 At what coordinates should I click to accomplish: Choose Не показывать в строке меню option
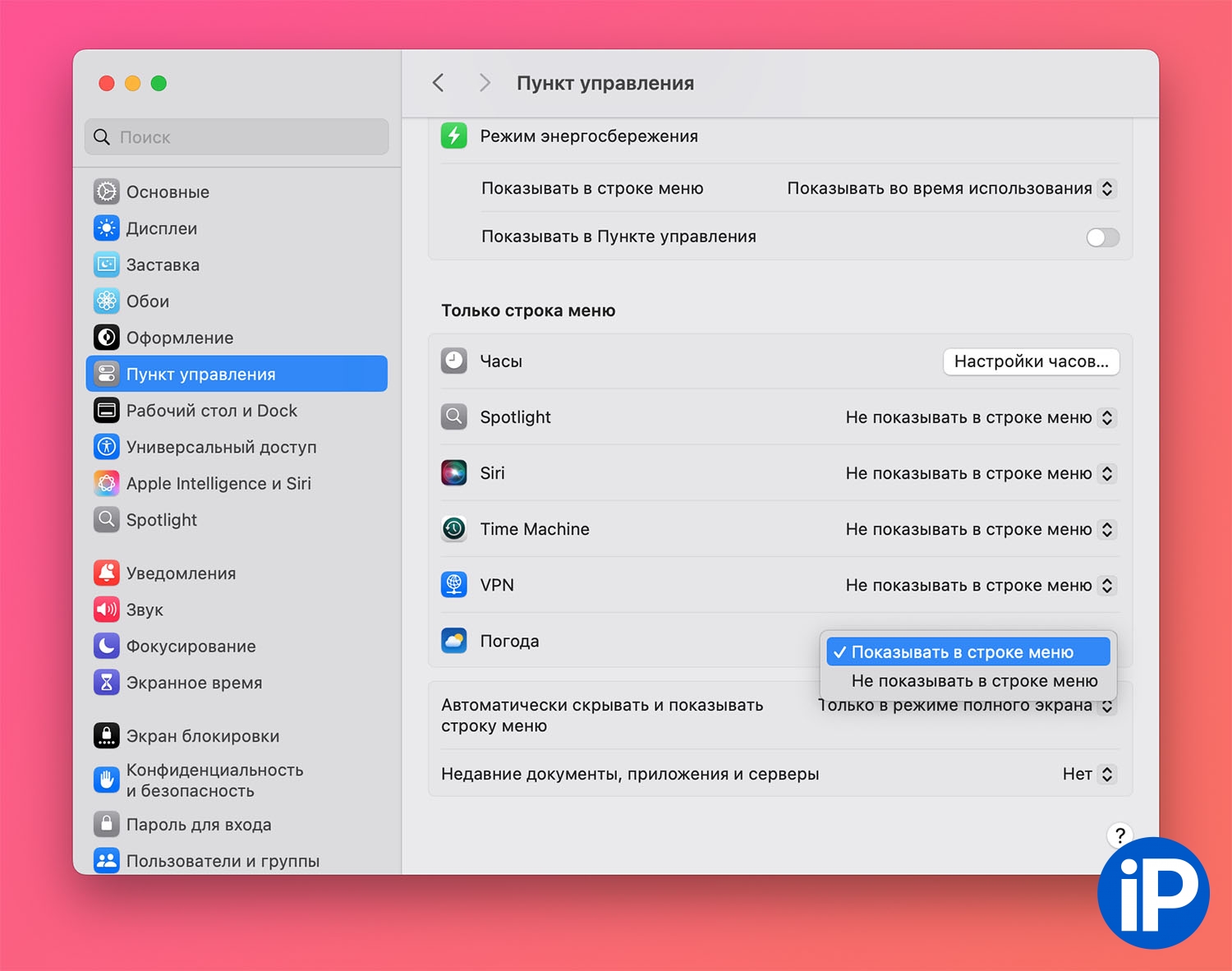click(974, 681)
